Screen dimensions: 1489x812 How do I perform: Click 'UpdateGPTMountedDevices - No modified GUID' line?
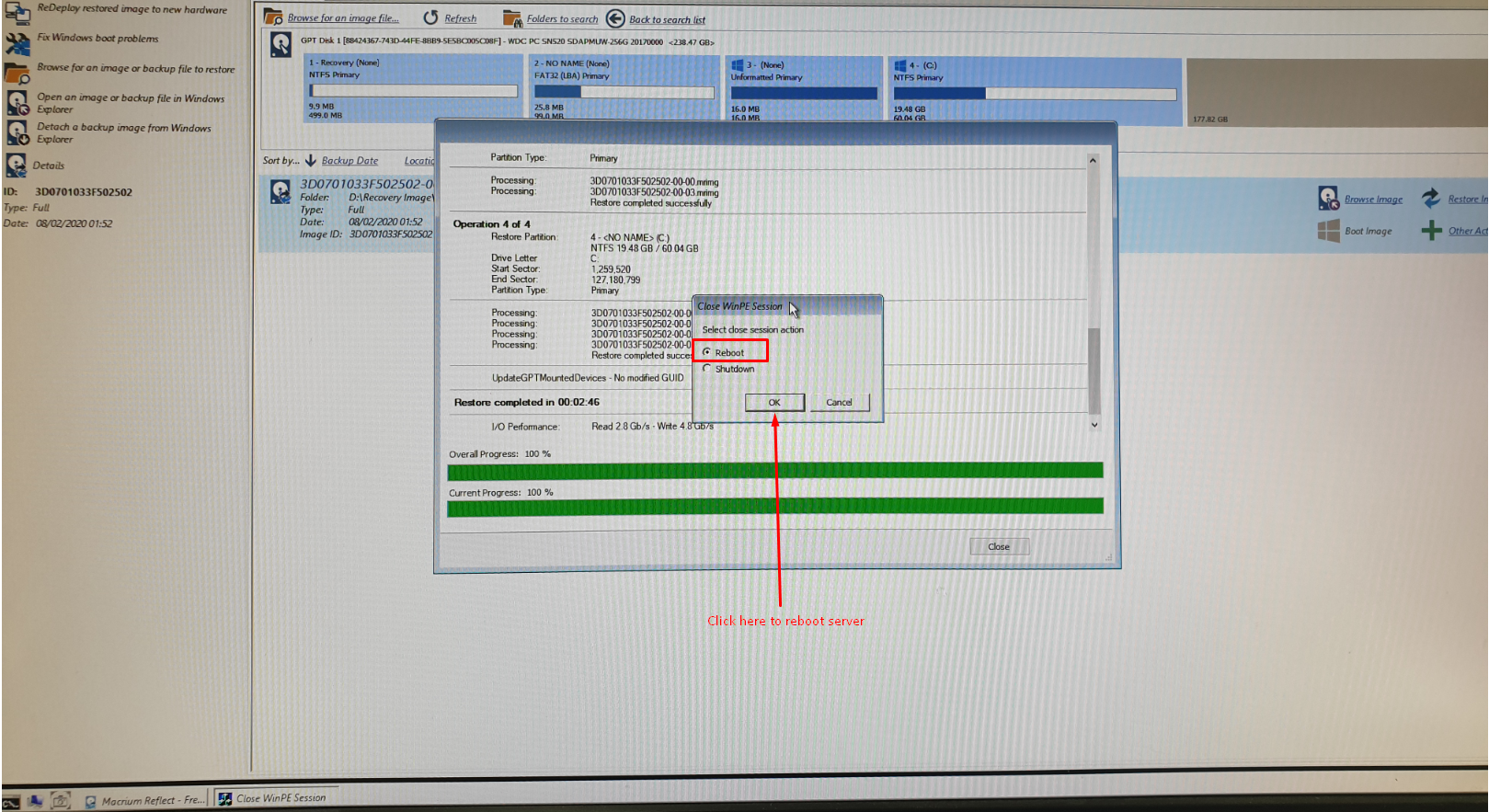(x=588, y=378)
